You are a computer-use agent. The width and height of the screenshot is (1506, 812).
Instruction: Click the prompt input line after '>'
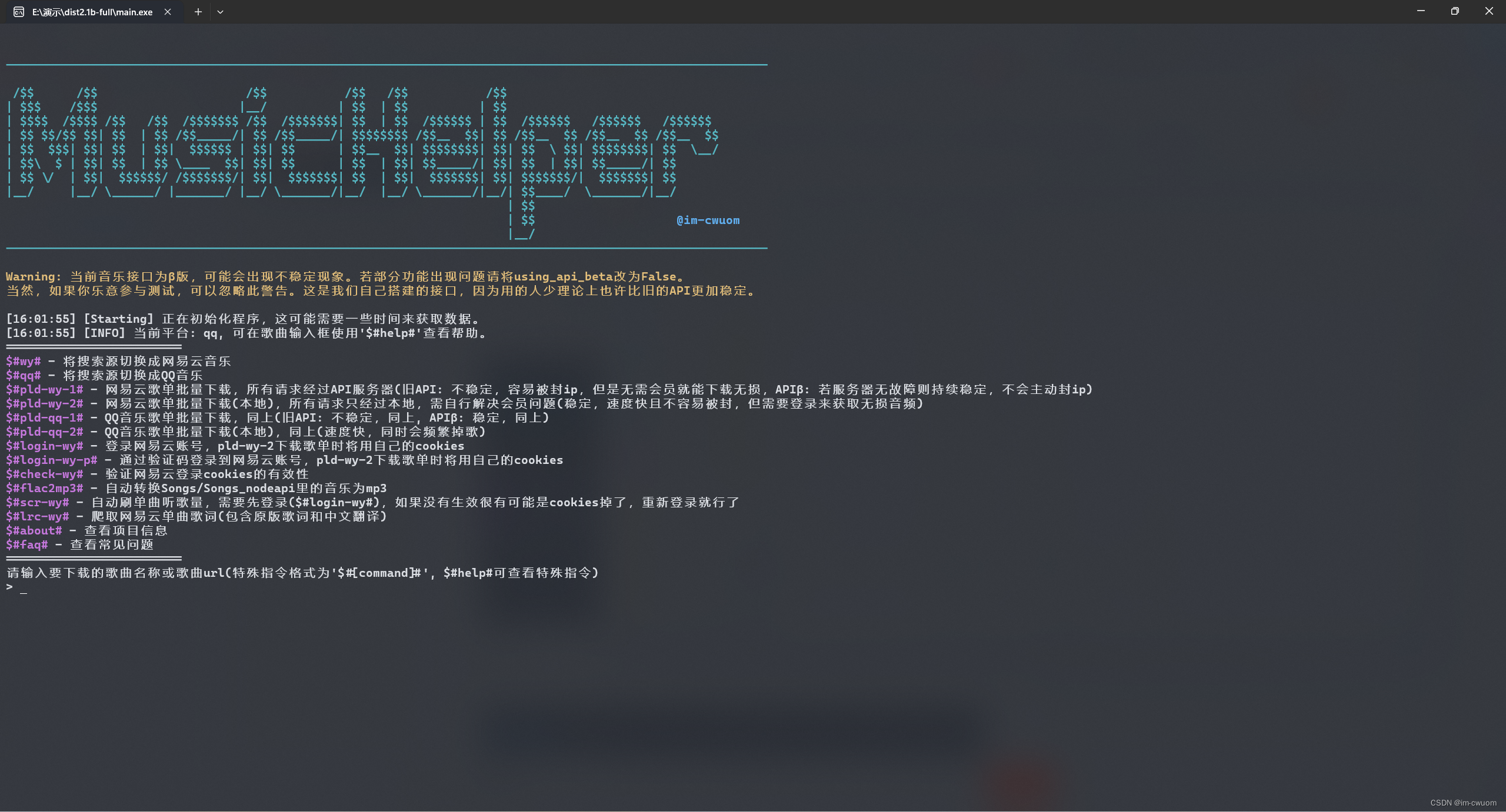tap(24, 587)
